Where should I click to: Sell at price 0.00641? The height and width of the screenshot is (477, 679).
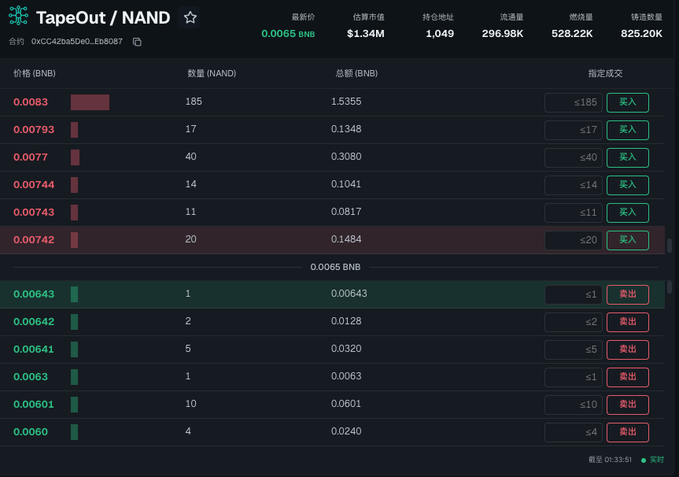(x=627, y=350)
